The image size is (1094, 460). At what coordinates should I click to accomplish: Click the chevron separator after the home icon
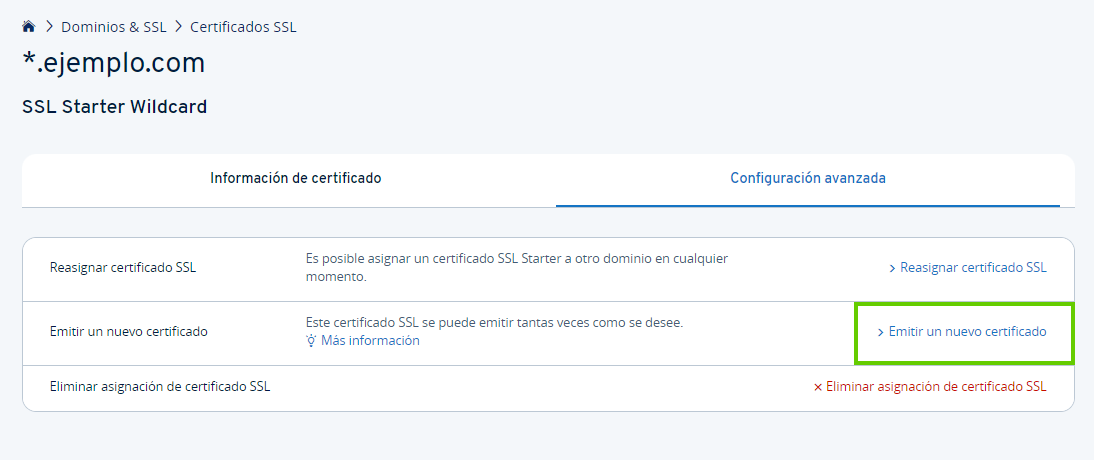point(49,27)
